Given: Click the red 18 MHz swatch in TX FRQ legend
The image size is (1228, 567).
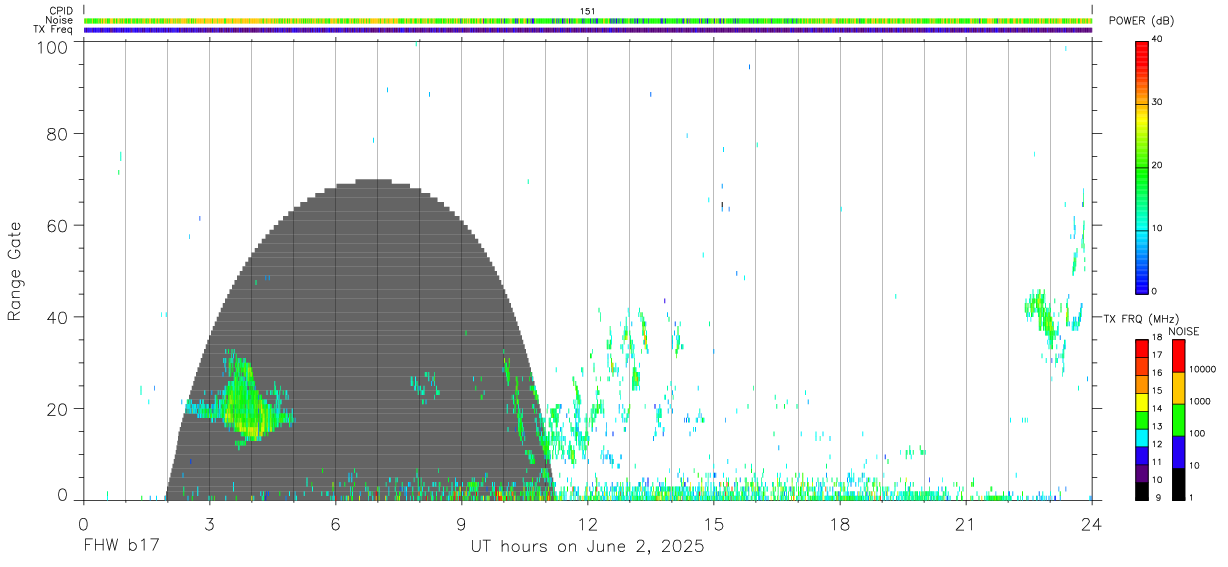Looking at the screenshot, I should (1142, 347).
